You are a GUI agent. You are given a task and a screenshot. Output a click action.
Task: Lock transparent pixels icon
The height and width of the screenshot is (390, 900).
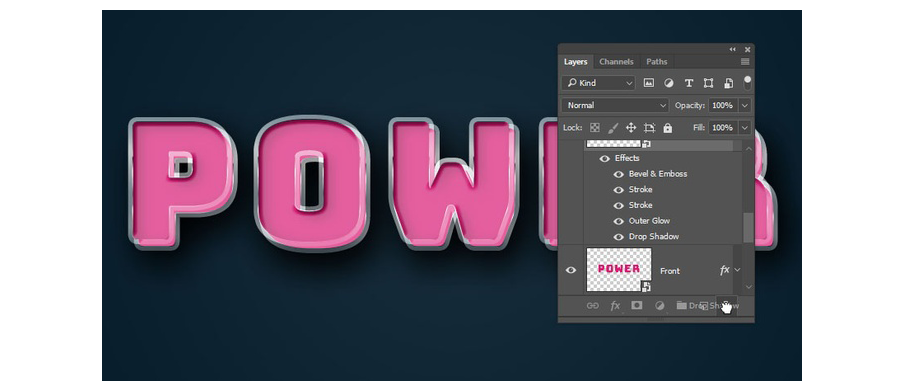pos(595,128)
